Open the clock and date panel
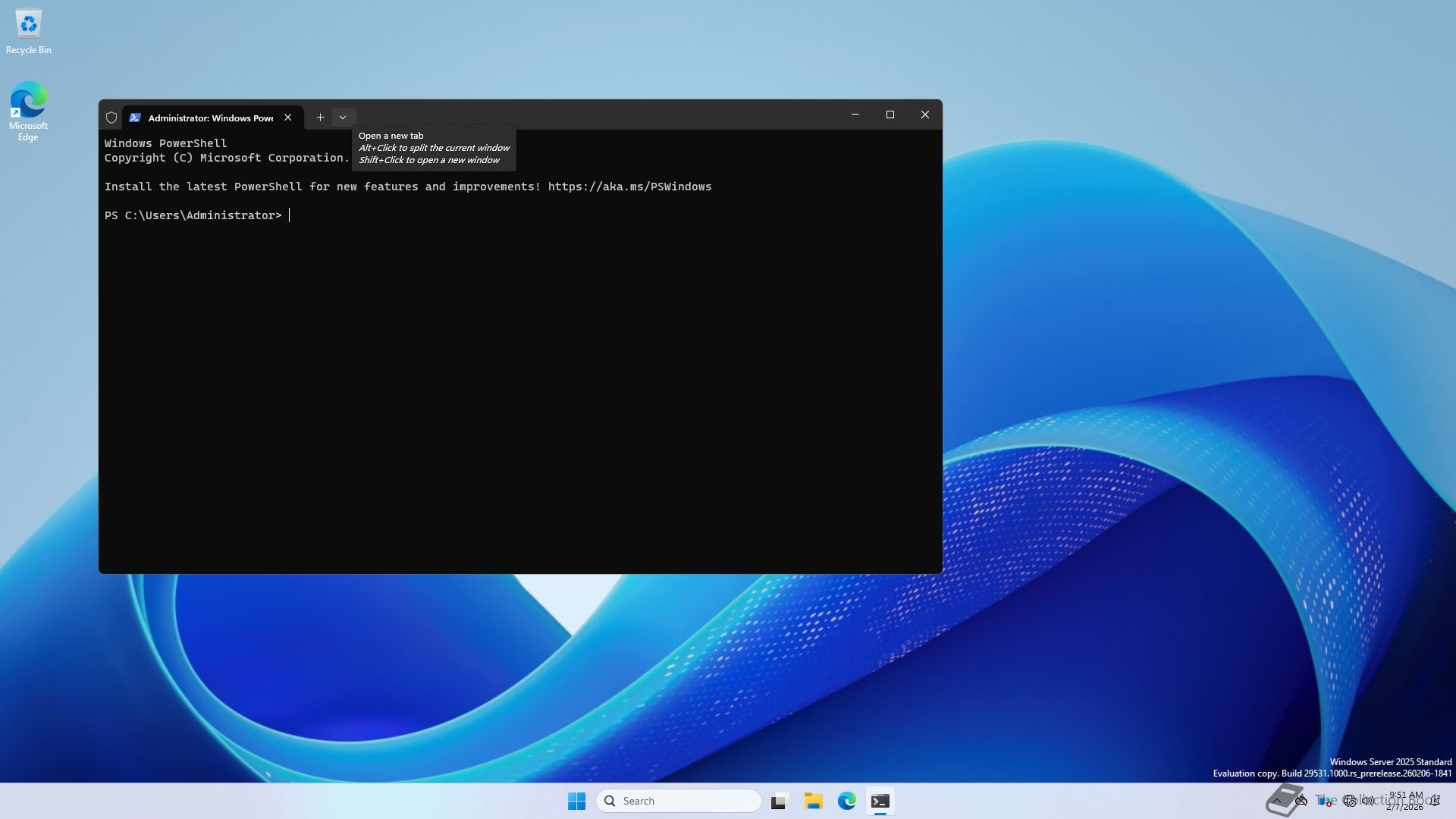This screenshot has height=819, width=1456. tap(1404, 801)
